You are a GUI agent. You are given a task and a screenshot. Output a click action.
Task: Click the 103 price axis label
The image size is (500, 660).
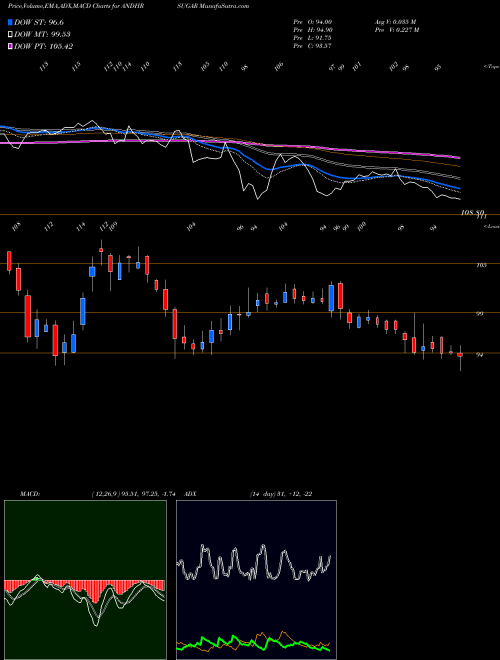pos(481,265)
